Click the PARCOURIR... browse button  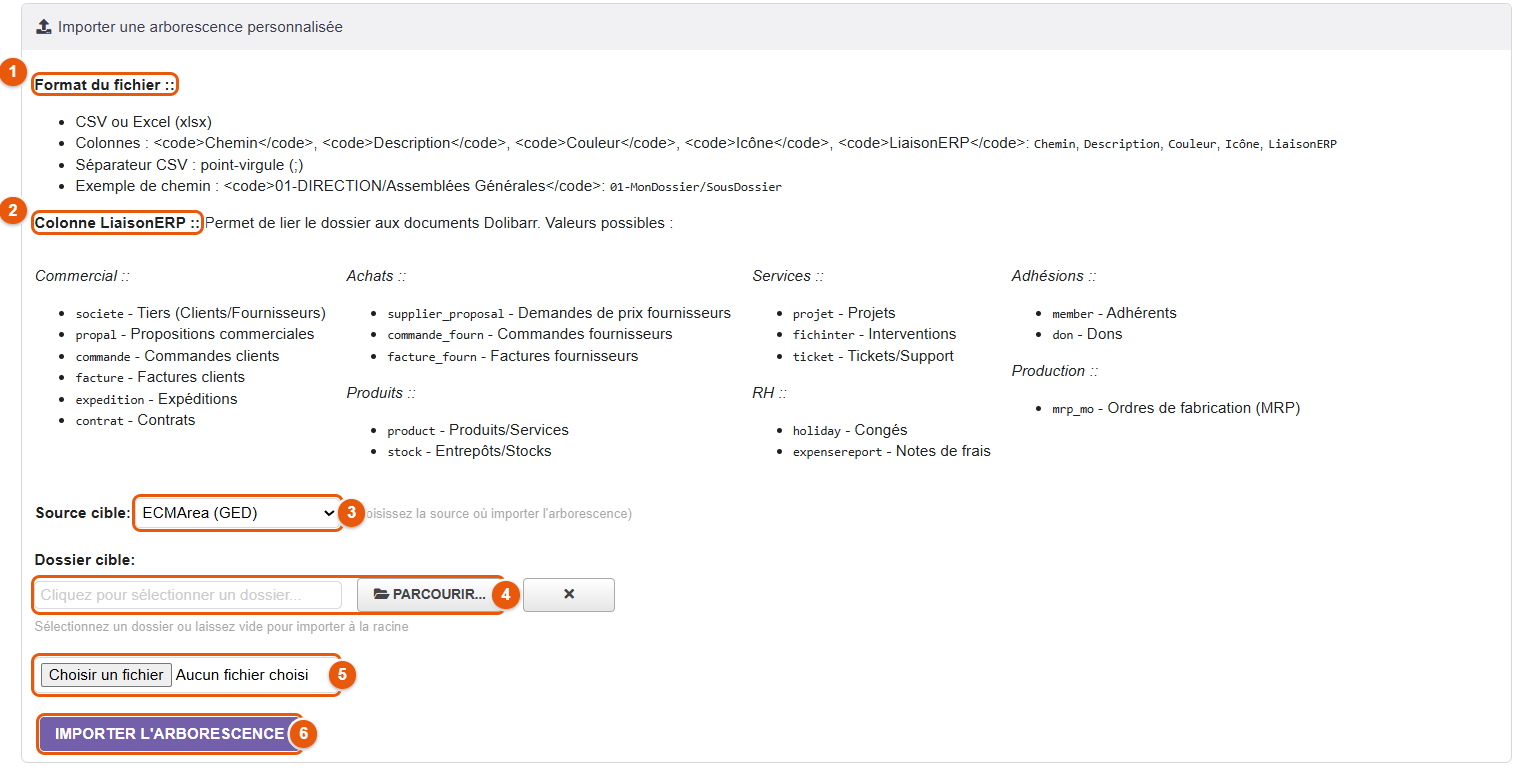click(x=429, y=595)
